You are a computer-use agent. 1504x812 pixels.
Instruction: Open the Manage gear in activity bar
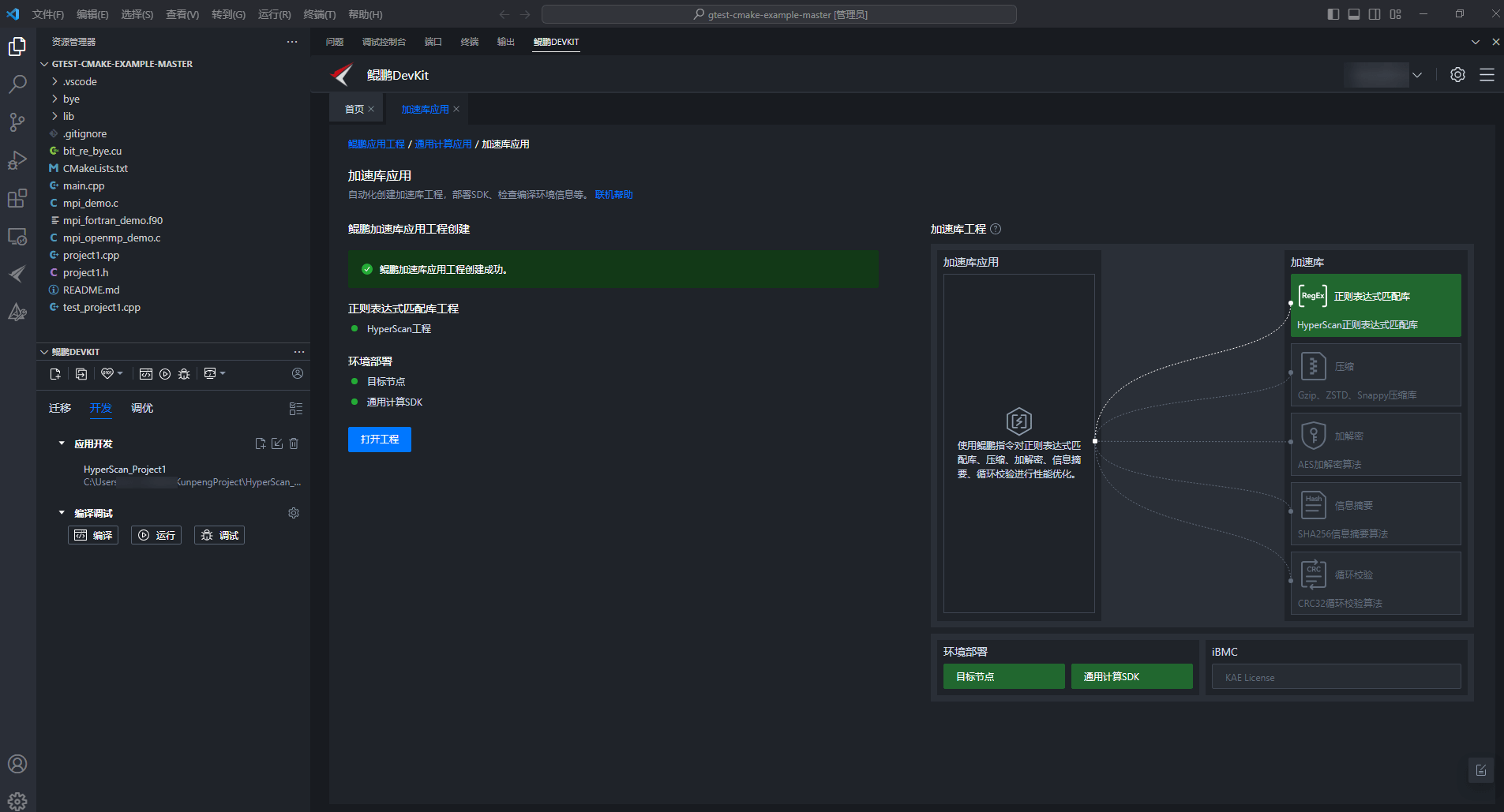pyautogui.click(x=17, y=801)
